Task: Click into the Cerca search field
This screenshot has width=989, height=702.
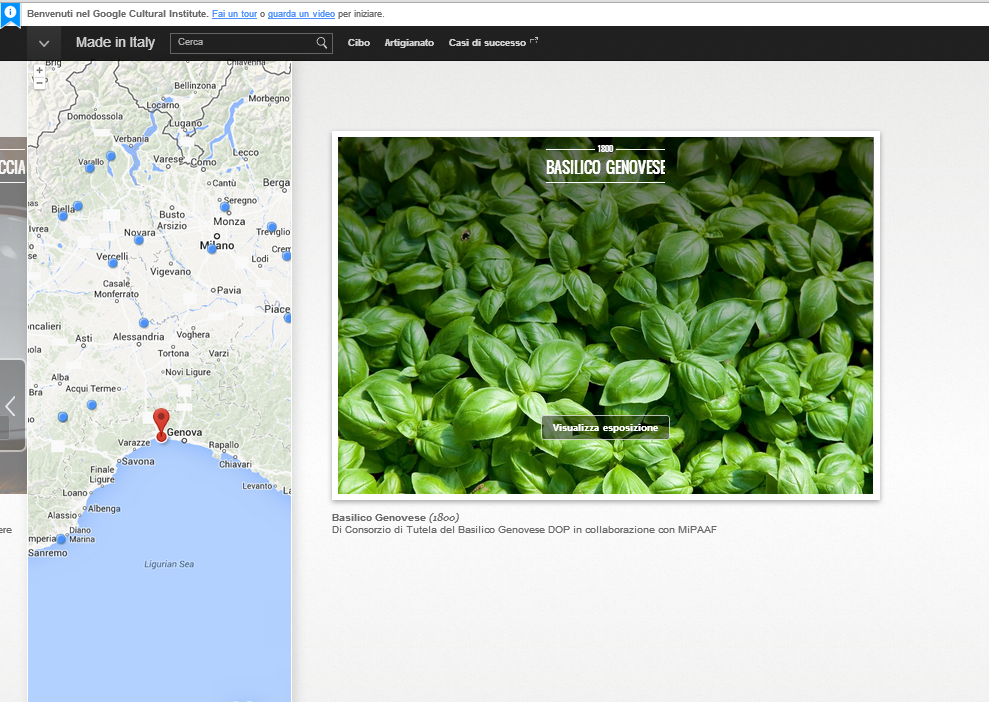Action: pos(243,43)
